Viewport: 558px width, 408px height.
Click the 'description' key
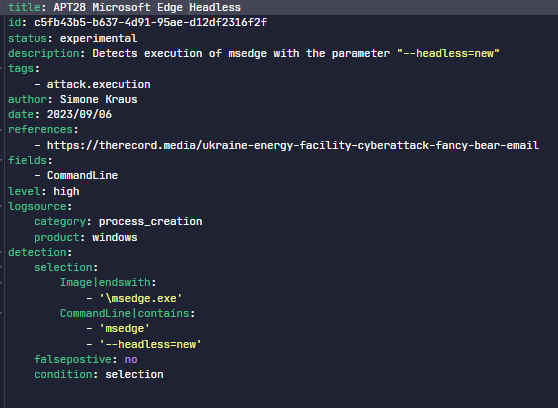[x=44, y=53]
